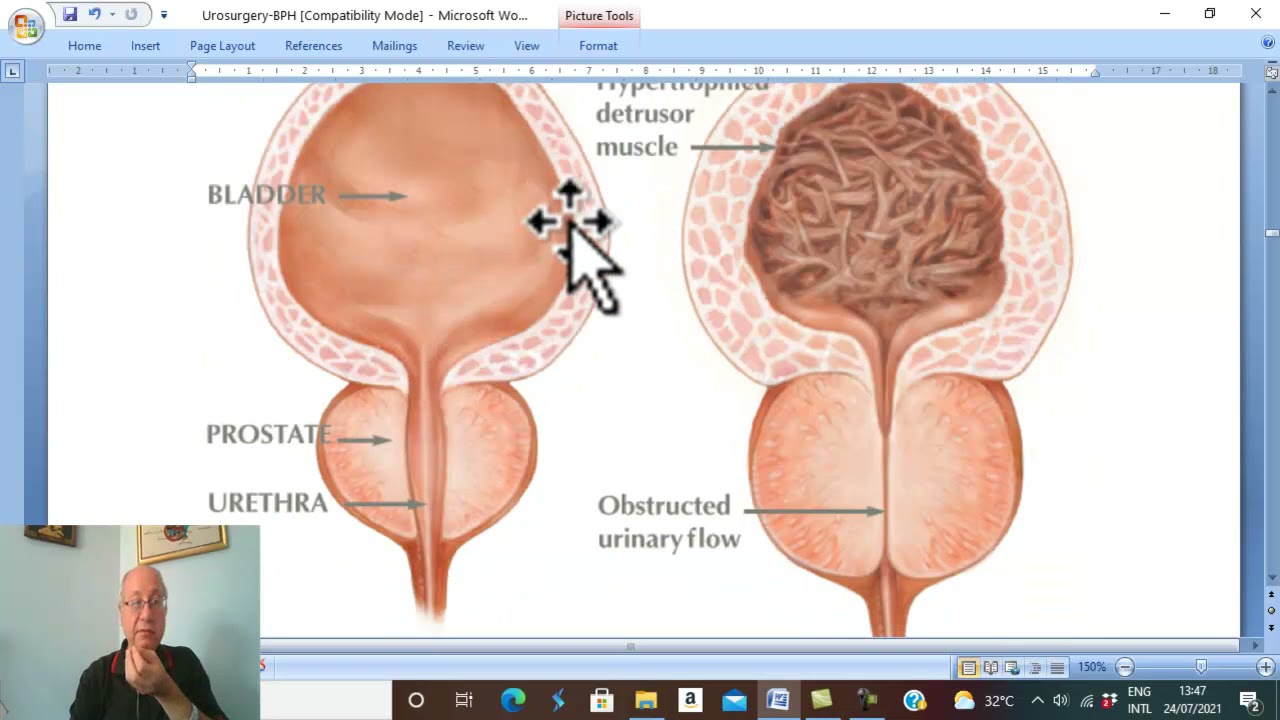Switch to Print Layout view
Screen dimensions: 1280x720
[x=968, y=667]
